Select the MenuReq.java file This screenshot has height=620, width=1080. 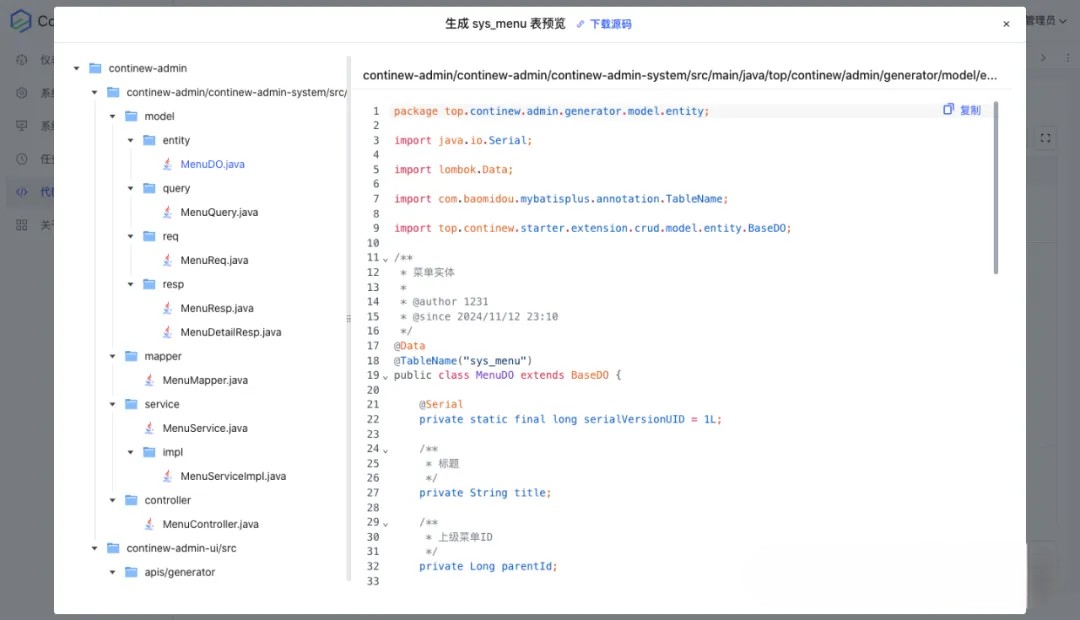[x=214, y=260]
